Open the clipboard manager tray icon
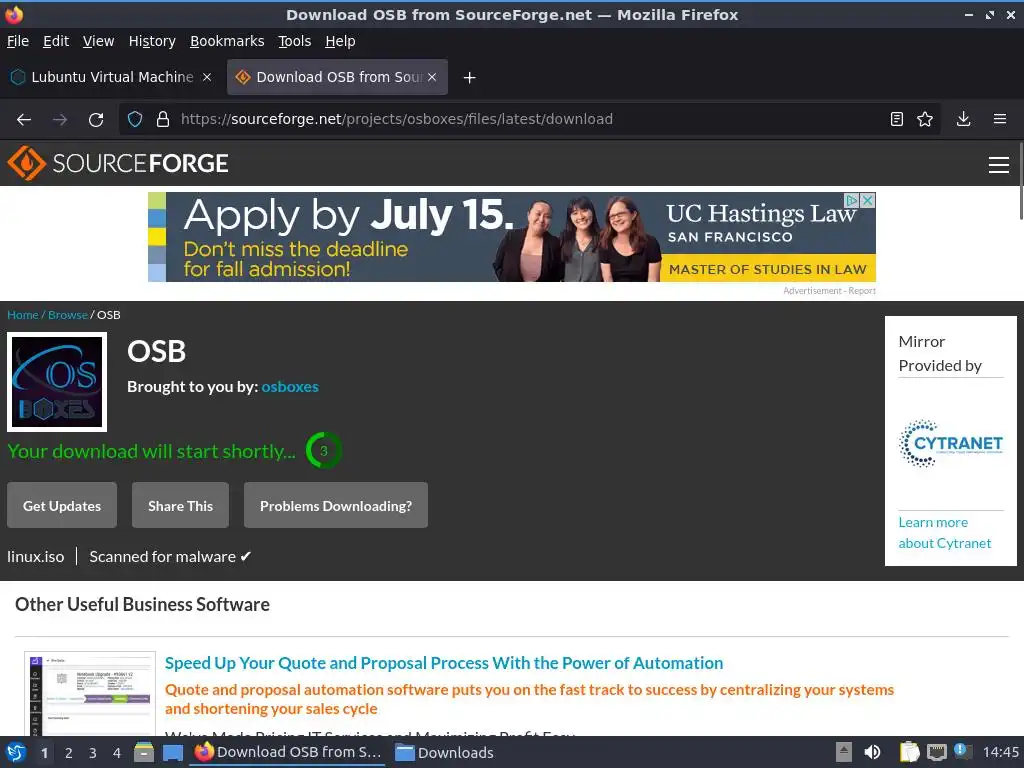 click(909, 752)
